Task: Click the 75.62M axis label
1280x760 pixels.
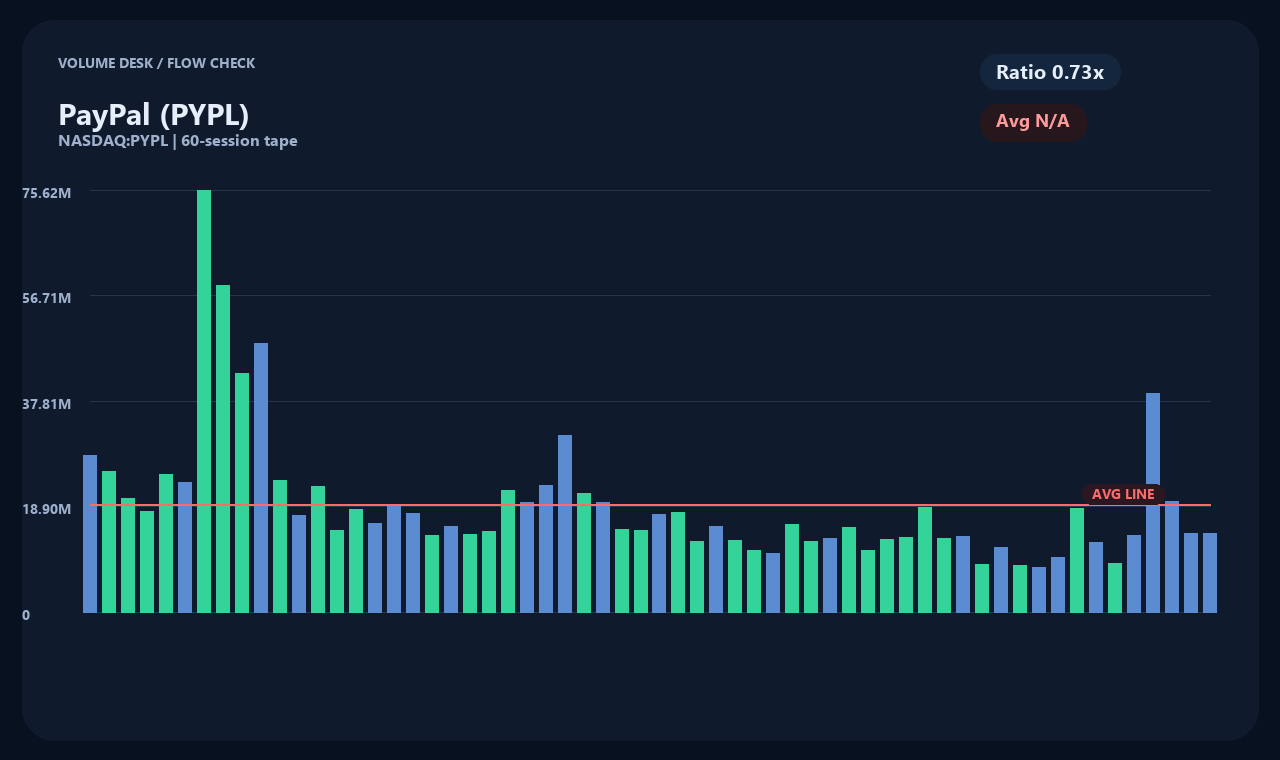Action: pos(47,192)
